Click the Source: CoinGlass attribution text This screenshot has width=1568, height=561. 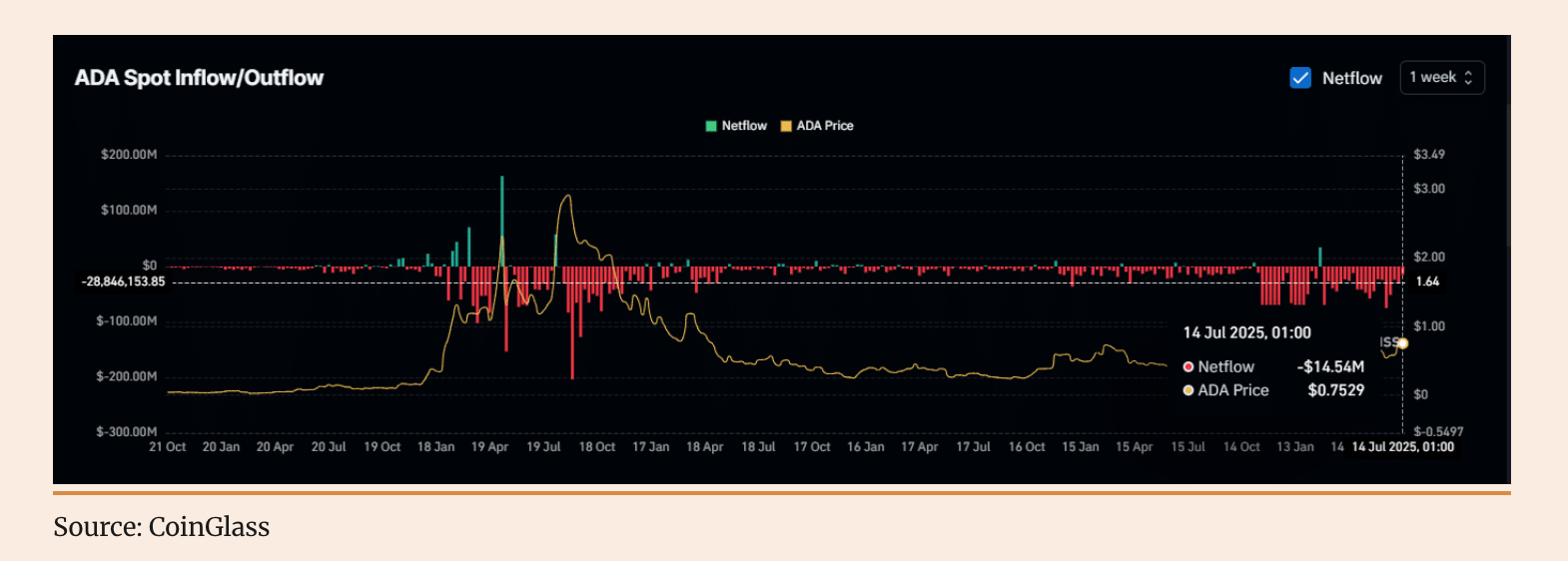162,527
